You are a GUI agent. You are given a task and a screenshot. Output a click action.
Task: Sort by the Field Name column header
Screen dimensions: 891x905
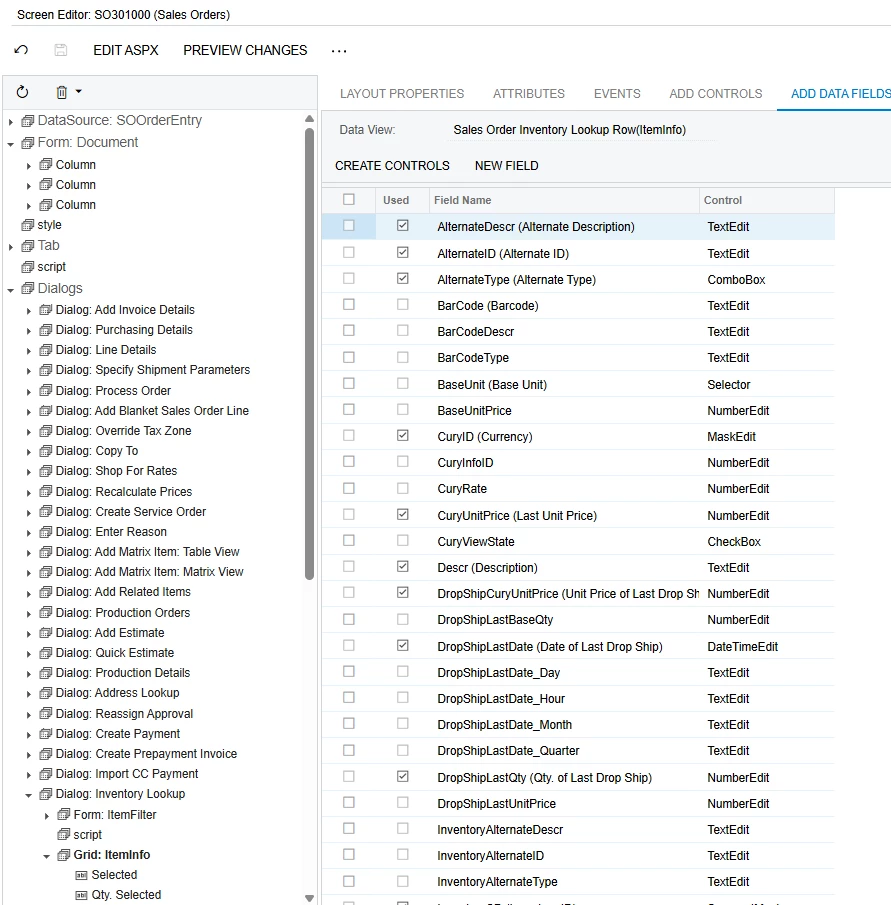[x=564, y=200]
